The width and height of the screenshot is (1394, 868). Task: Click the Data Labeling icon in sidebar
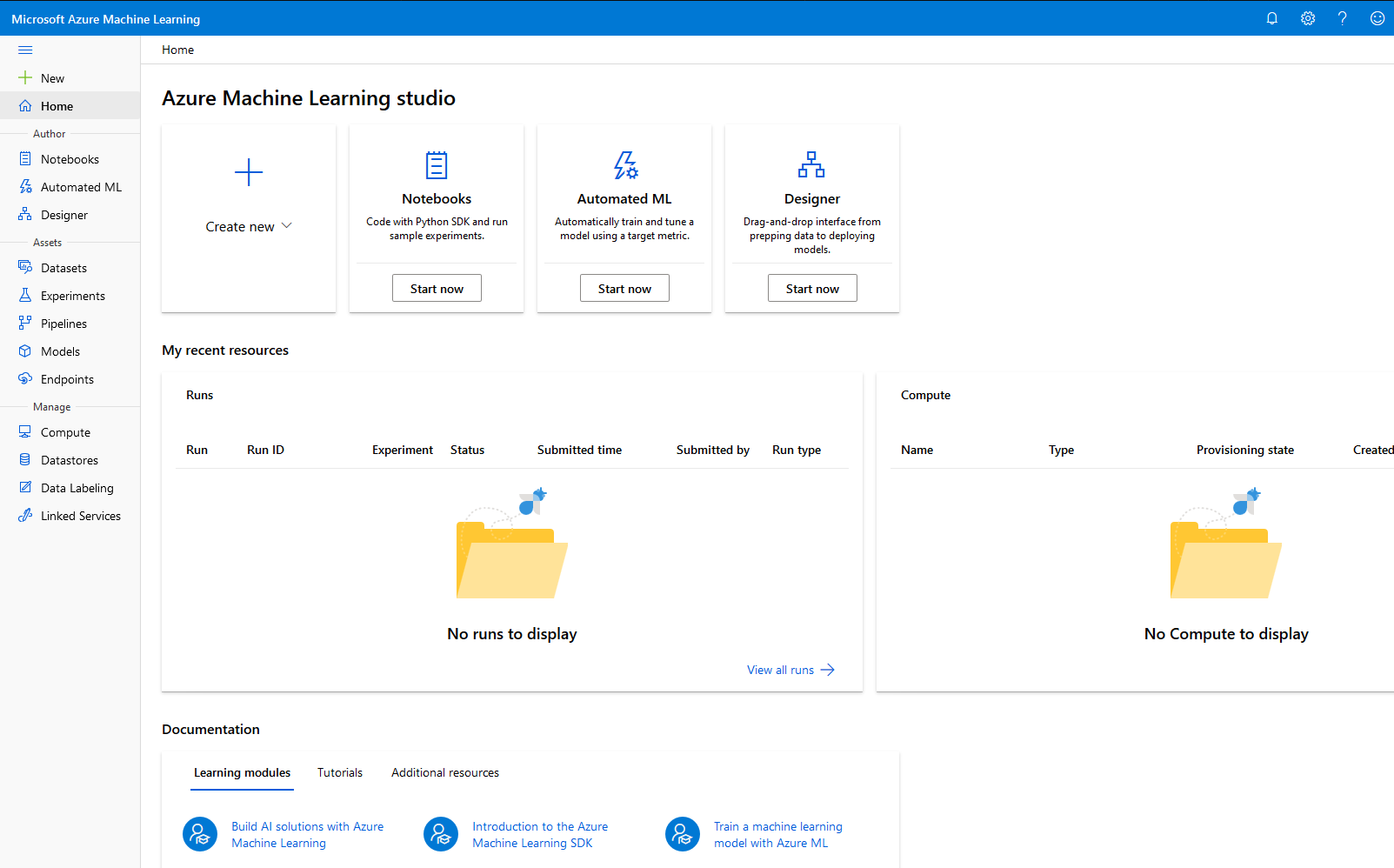click(x=25, y=488)
